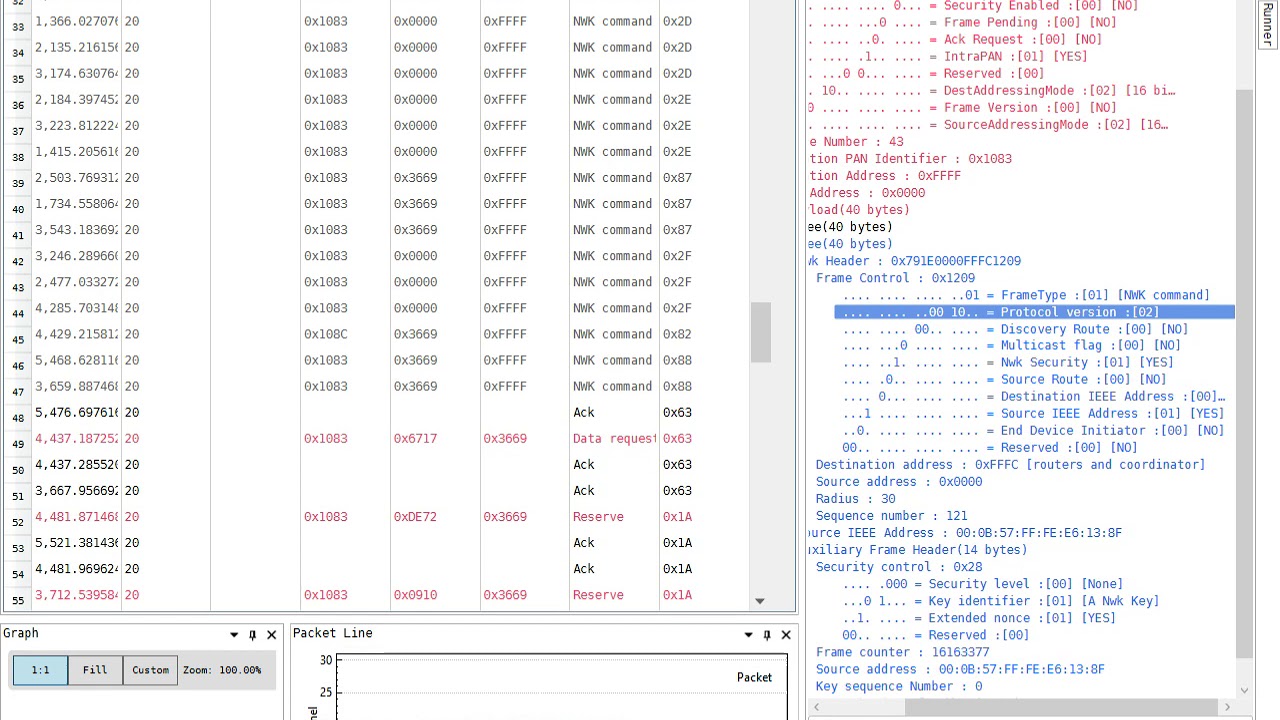Select the 1:1 graph zoom mode
1280x720 pixels.
coord(40,670)
